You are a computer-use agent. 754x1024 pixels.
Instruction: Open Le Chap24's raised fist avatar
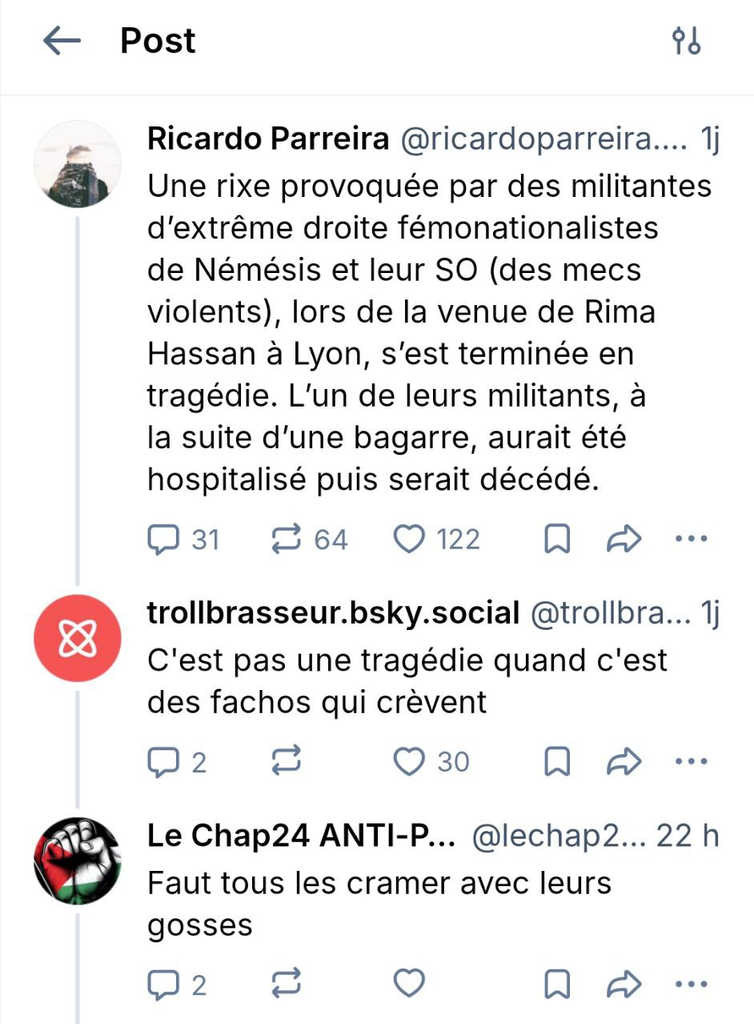pyautogui.click(x=77, y=860)
